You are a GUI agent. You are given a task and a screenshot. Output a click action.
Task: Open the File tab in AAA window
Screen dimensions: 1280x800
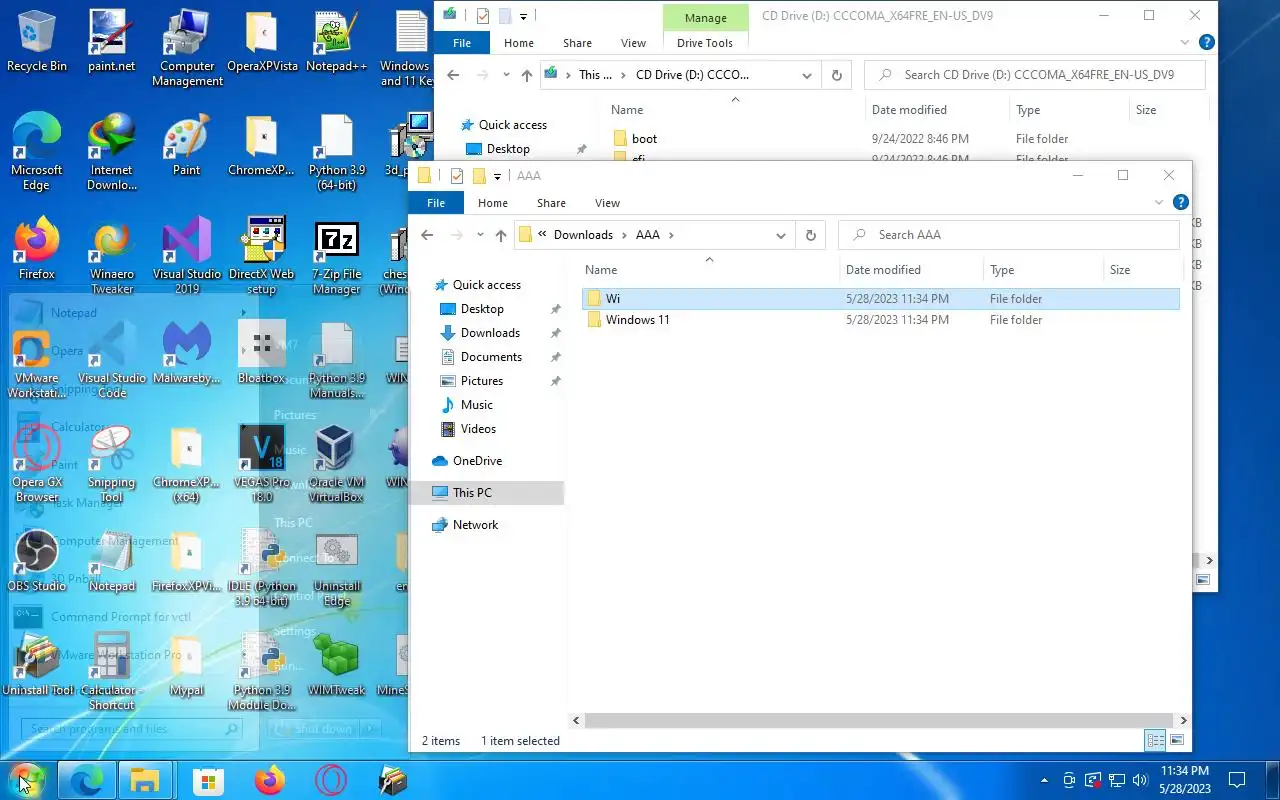click(x=436, y=203)
